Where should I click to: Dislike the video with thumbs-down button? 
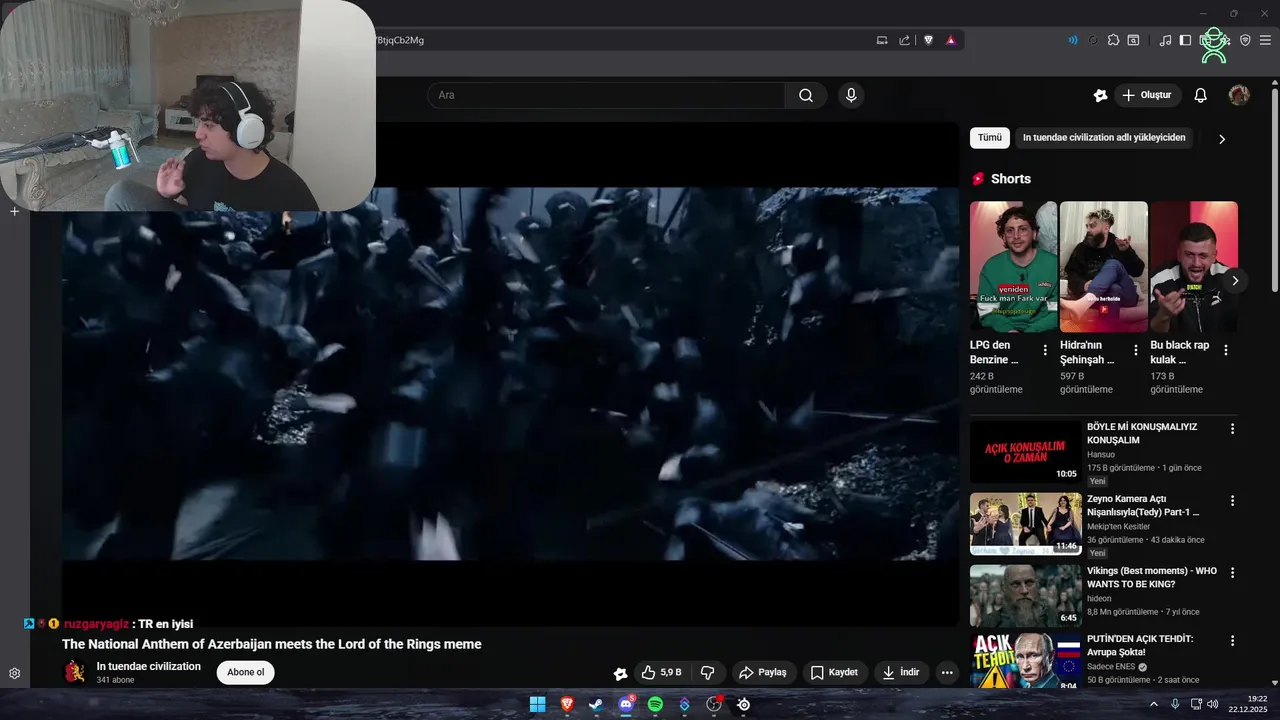point(707,673)
